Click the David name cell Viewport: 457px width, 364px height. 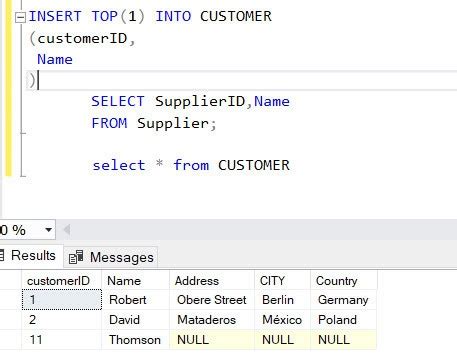pos(135,320)
